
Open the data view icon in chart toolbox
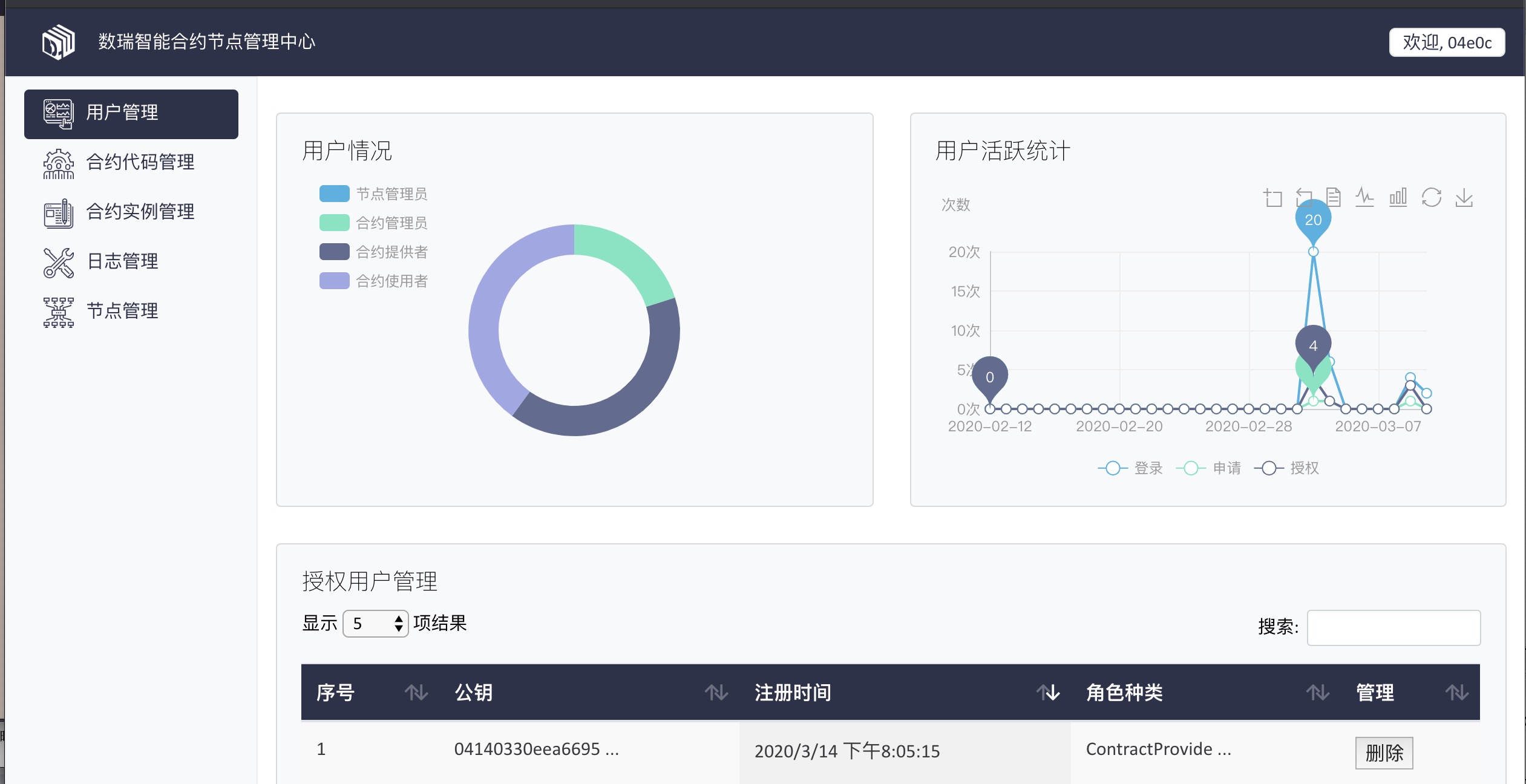[1334, 197]
